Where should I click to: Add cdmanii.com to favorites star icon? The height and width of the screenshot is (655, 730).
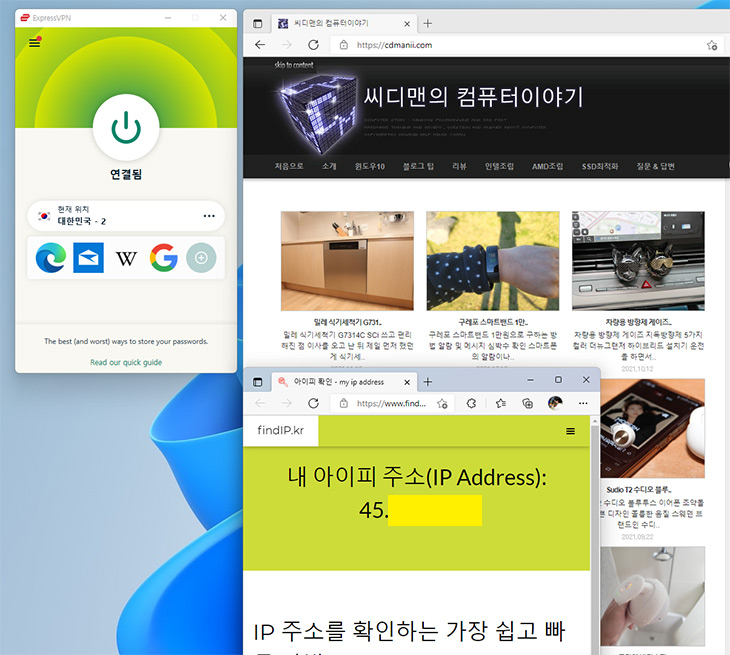(x=712, y=45)
